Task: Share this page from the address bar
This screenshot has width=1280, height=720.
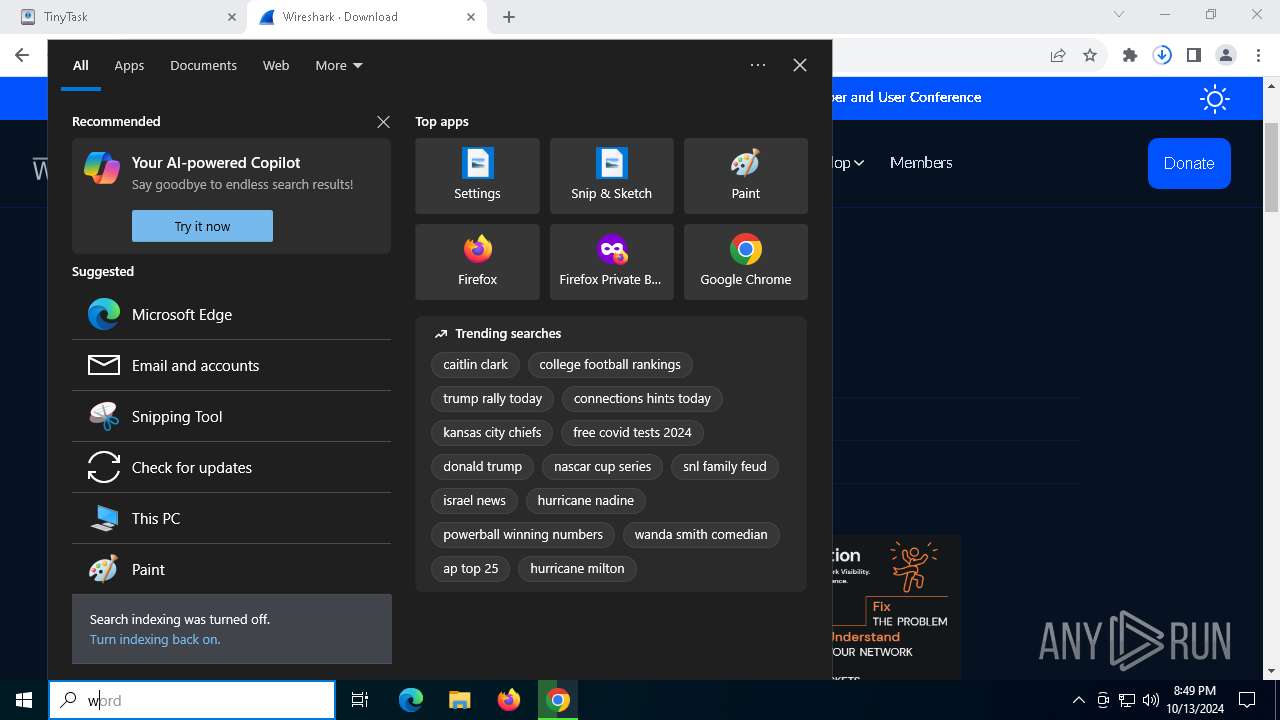Action: point(1058,56)
